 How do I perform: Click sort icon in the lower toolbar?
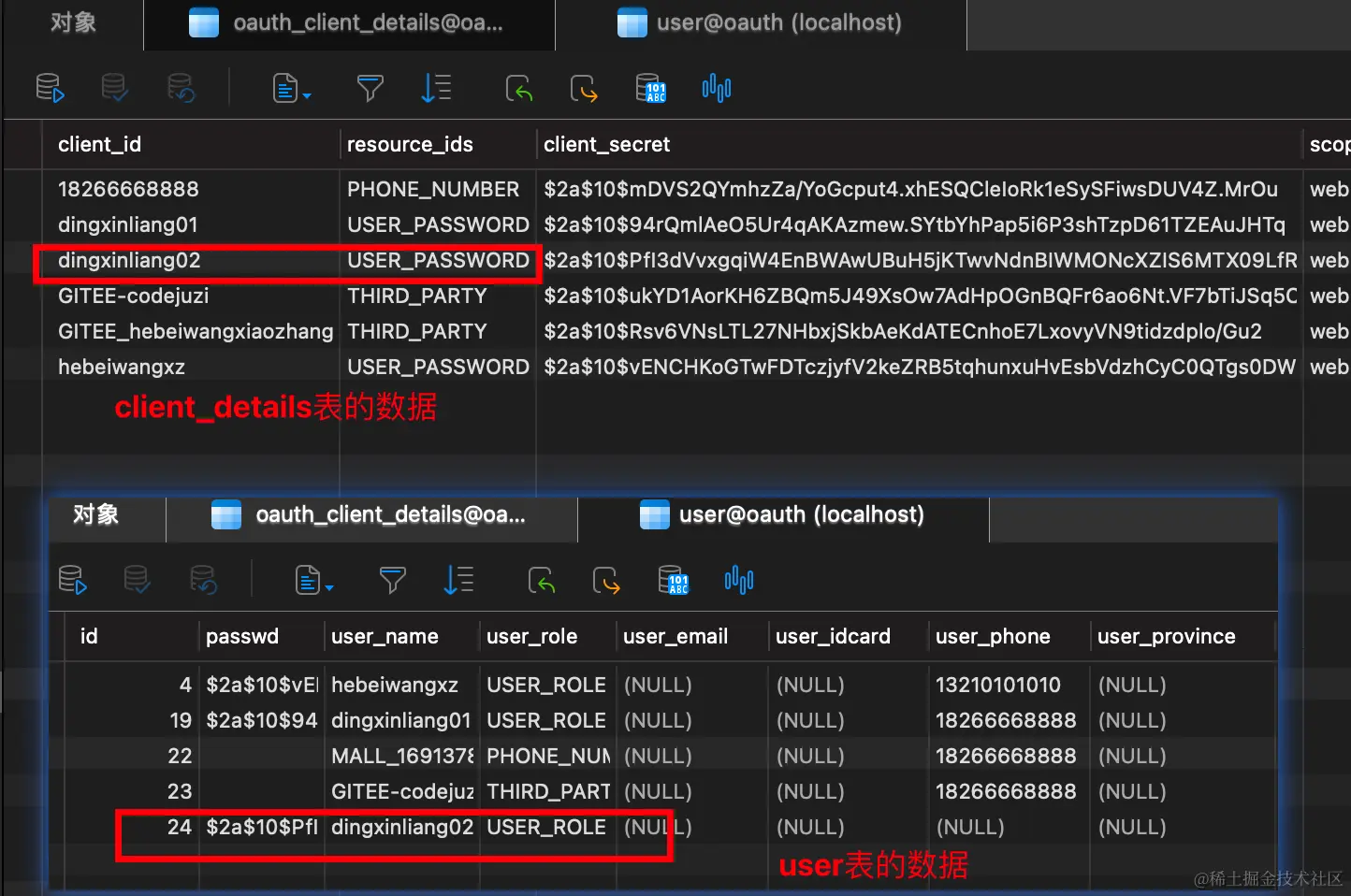[x=458, y=580]
